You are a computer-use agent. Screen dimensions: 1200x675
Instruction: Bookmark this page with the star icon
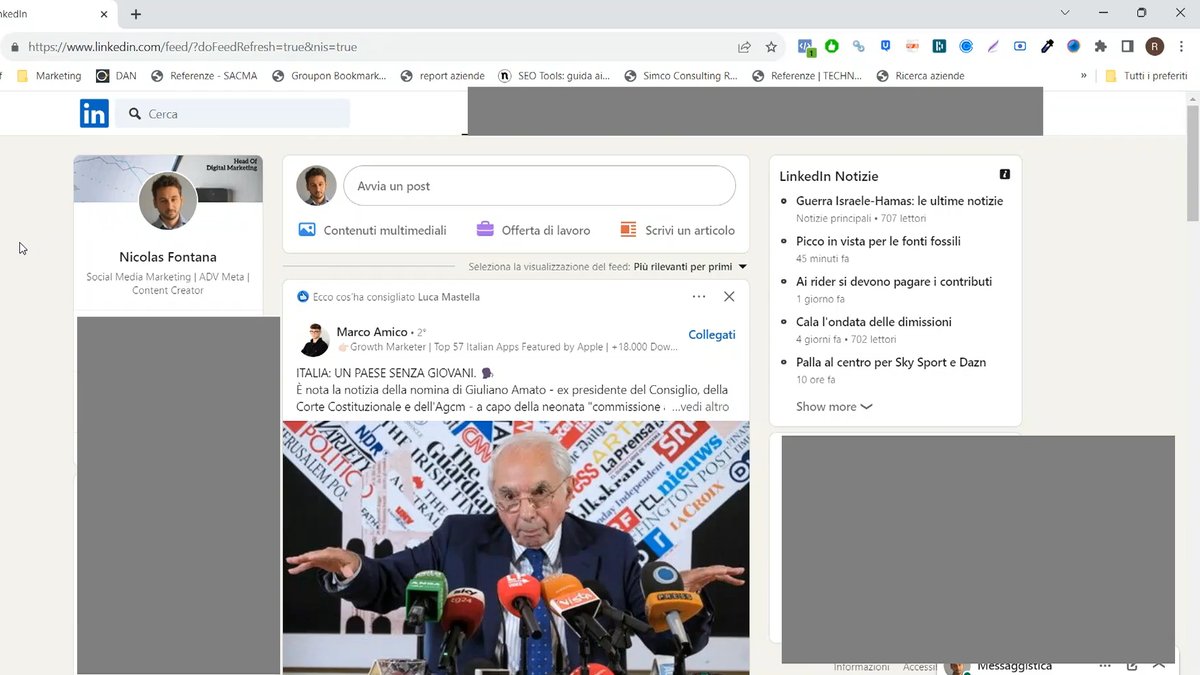tap(771, 47)
